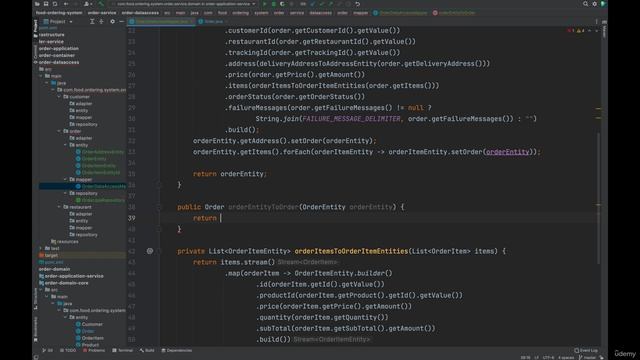Toggle the Structure tool window stripe button
Image resolution: width=640 pixels, height=360 pixels.
pos(36,299)
